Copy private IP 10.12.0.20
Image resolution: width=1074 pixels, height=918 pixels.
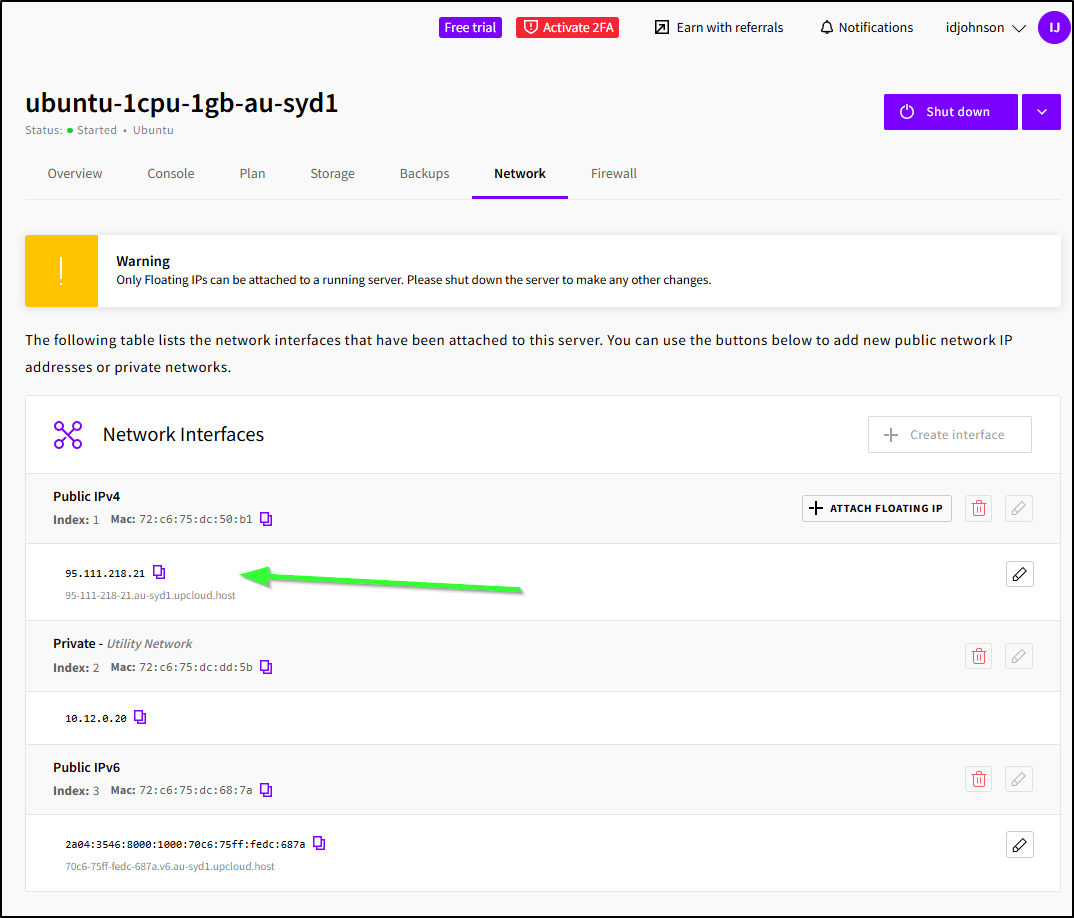[140, 717]
